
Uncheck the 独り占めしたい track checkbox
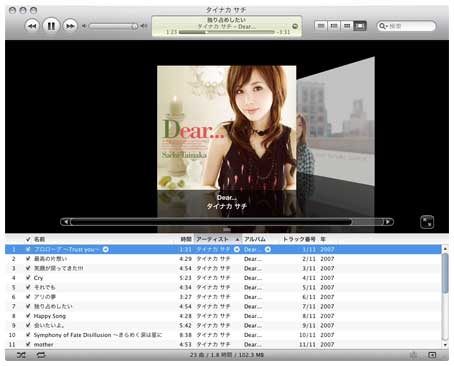tap(28, 306)
